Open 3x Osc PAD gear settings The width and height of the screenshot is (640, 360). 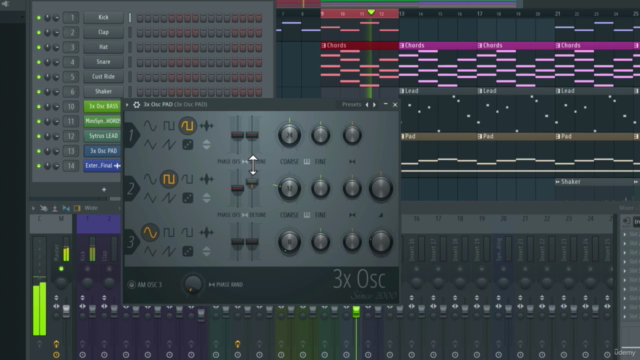(x=136, y=104)
